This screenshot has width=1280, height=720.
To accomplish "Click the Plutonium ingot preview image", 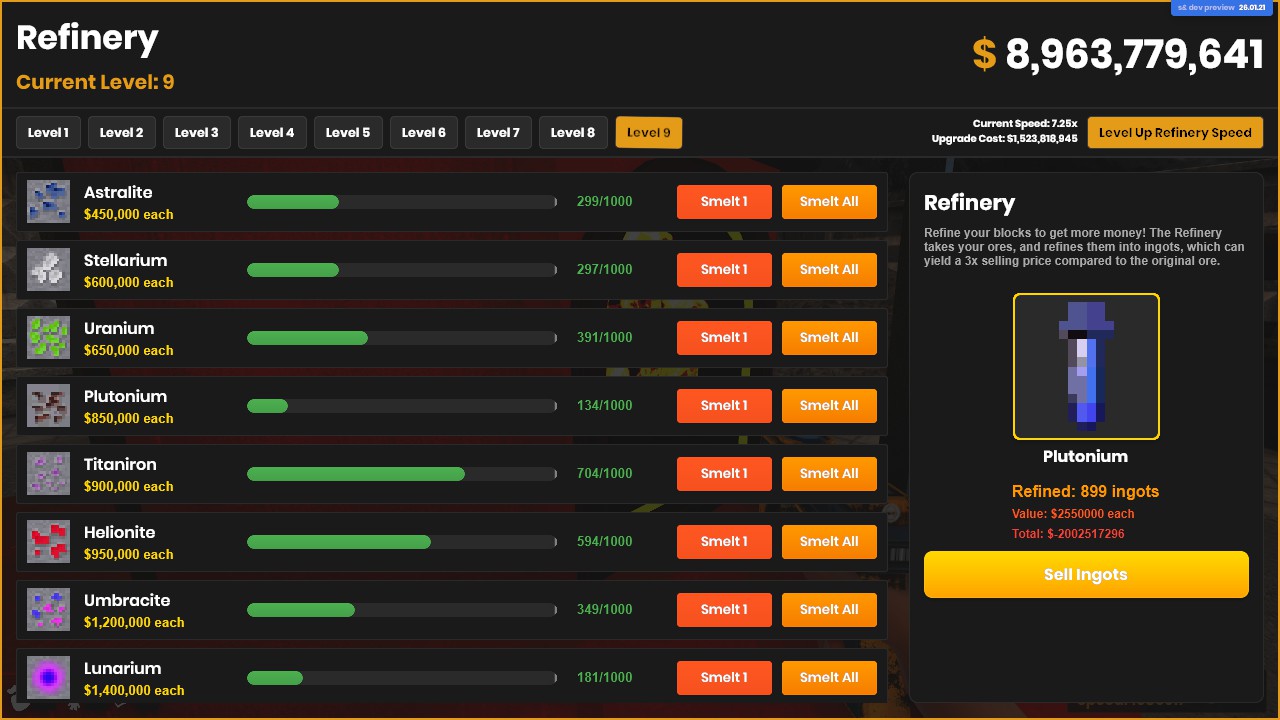I will click(1086, 367).
